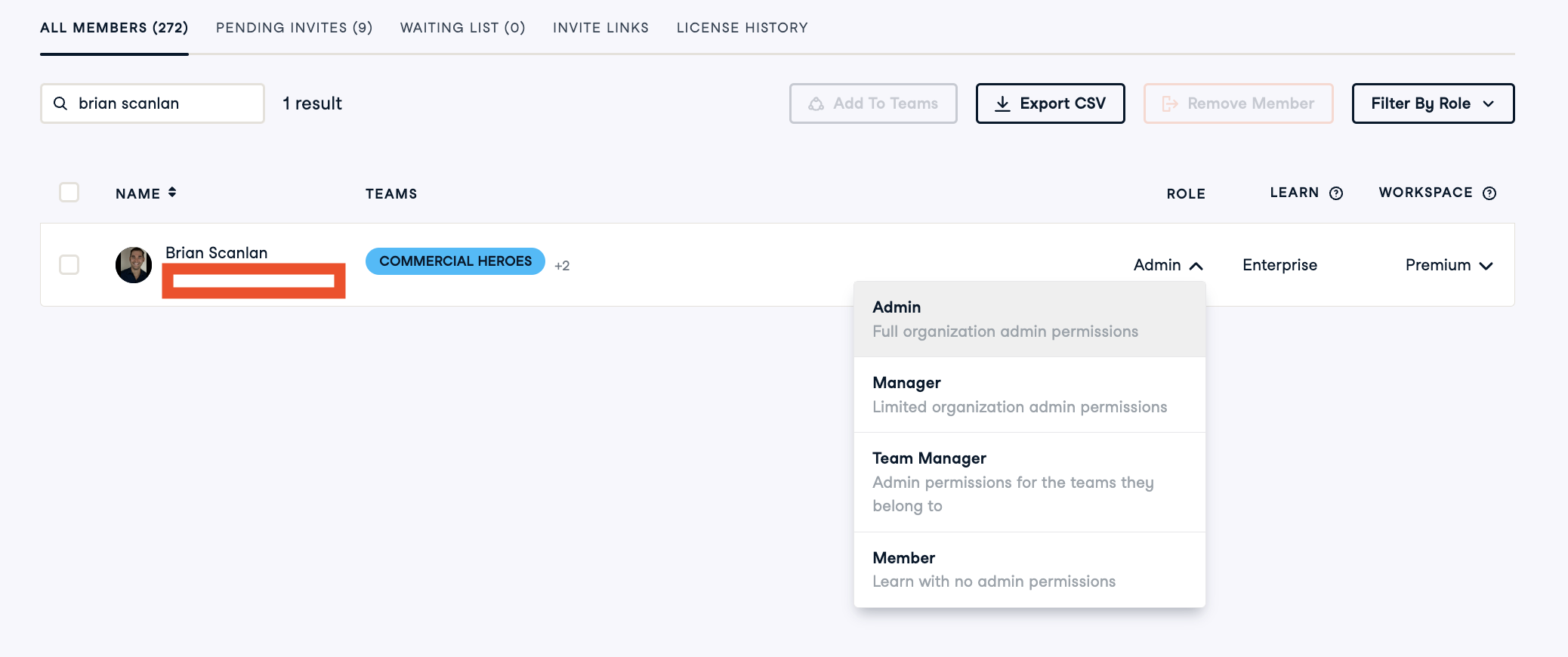Tick the select-all members checkbox
The width and height of the screenshot is (1568, 657).
[69, 193]
